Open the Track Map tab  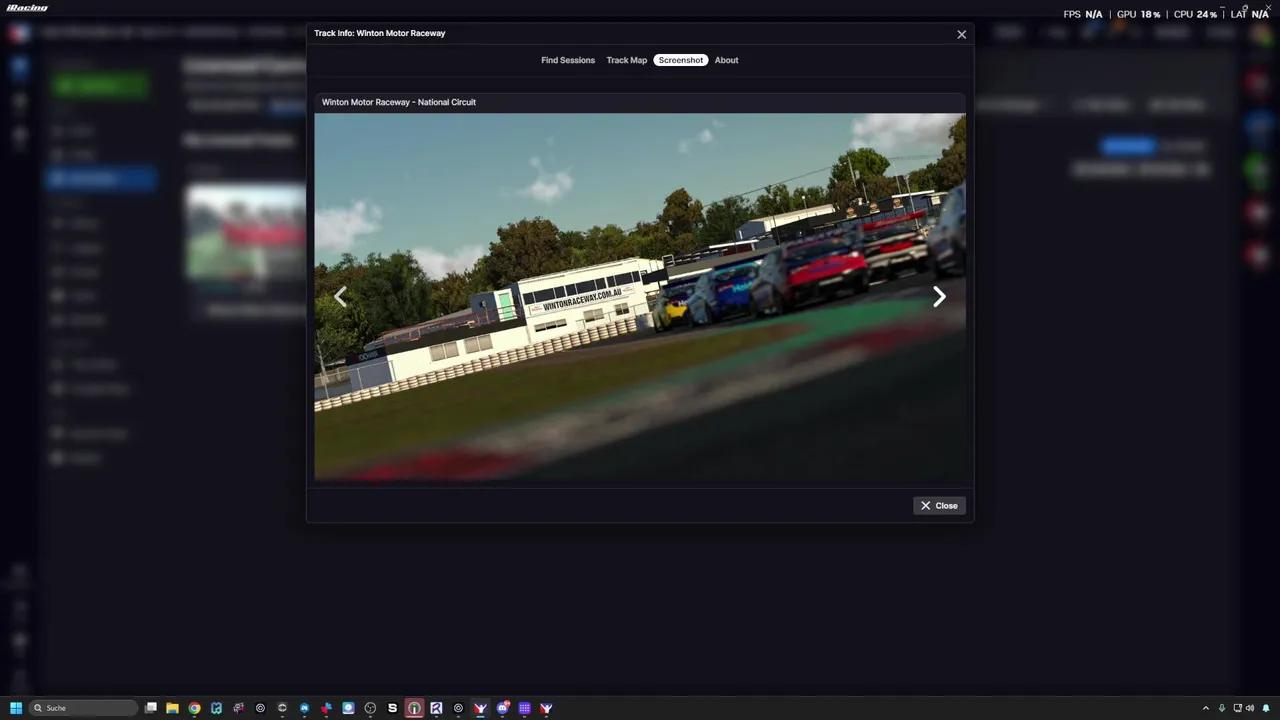pyautogui.click(x=626, y=60)
